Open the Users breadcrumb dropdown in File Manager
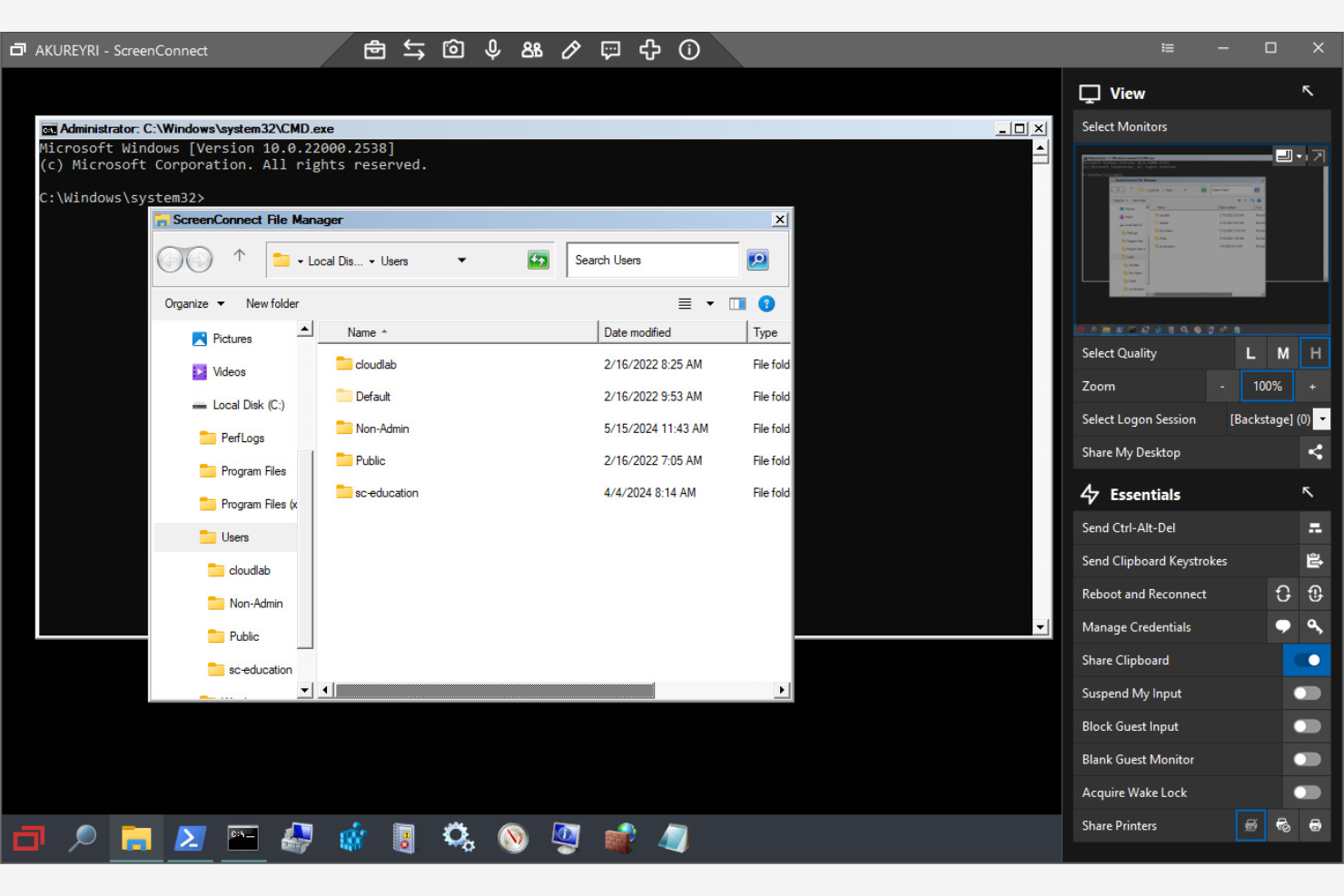Viewport: 1344px width, 896px height. coord(462,260)
